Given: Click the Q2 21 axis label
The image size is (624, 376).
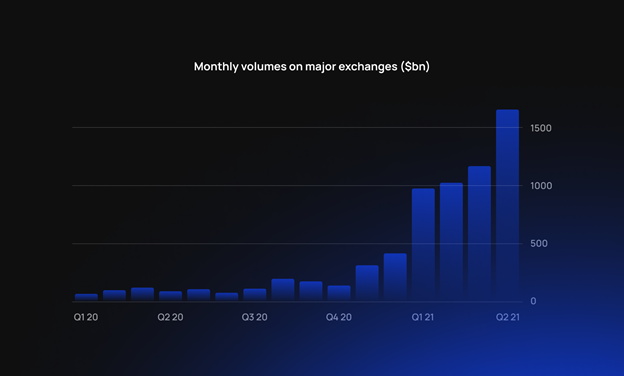Looking at the screenshot, I should (508, 317).
